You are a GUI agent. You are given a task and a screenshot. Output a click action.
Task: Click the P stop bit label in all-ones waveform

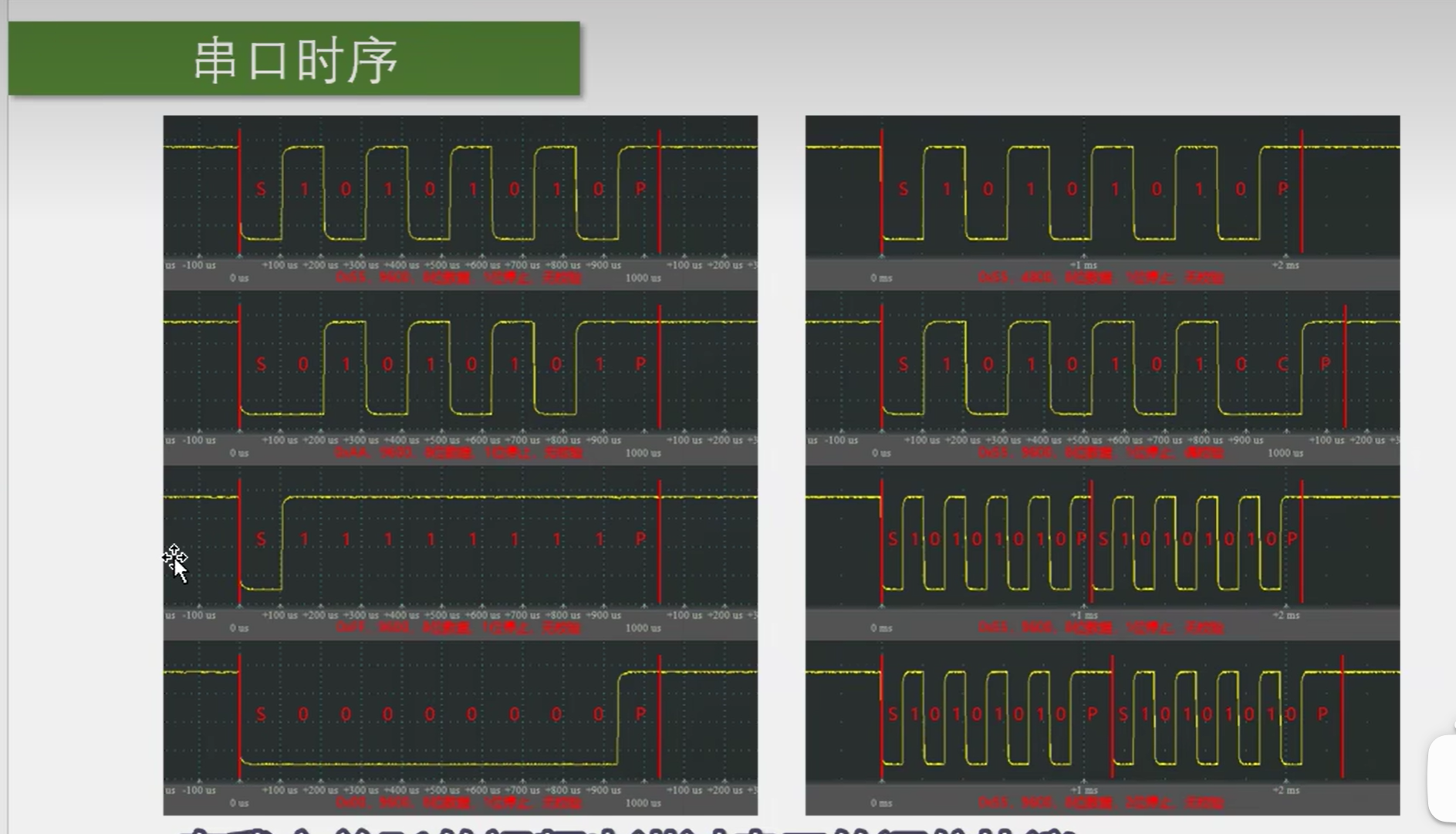click(x=640, y=539)
